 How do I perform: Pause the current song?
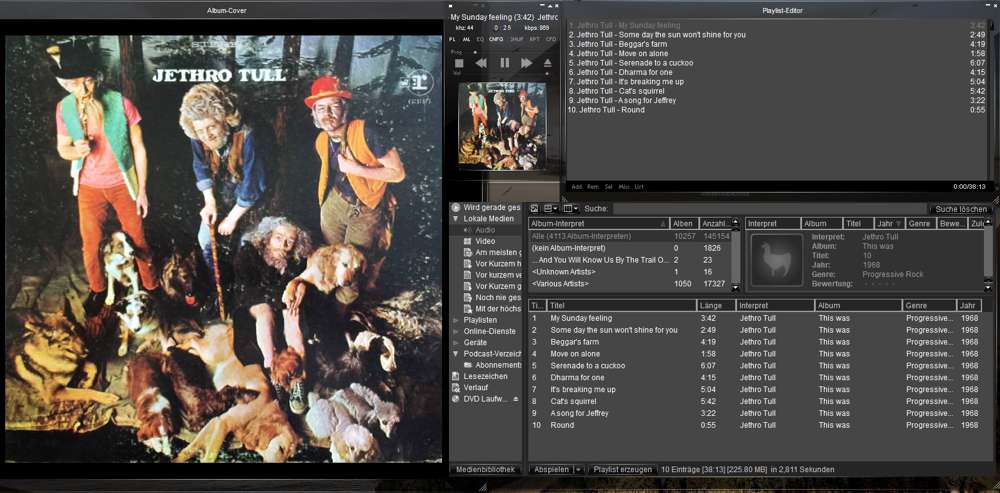[504, 63]
